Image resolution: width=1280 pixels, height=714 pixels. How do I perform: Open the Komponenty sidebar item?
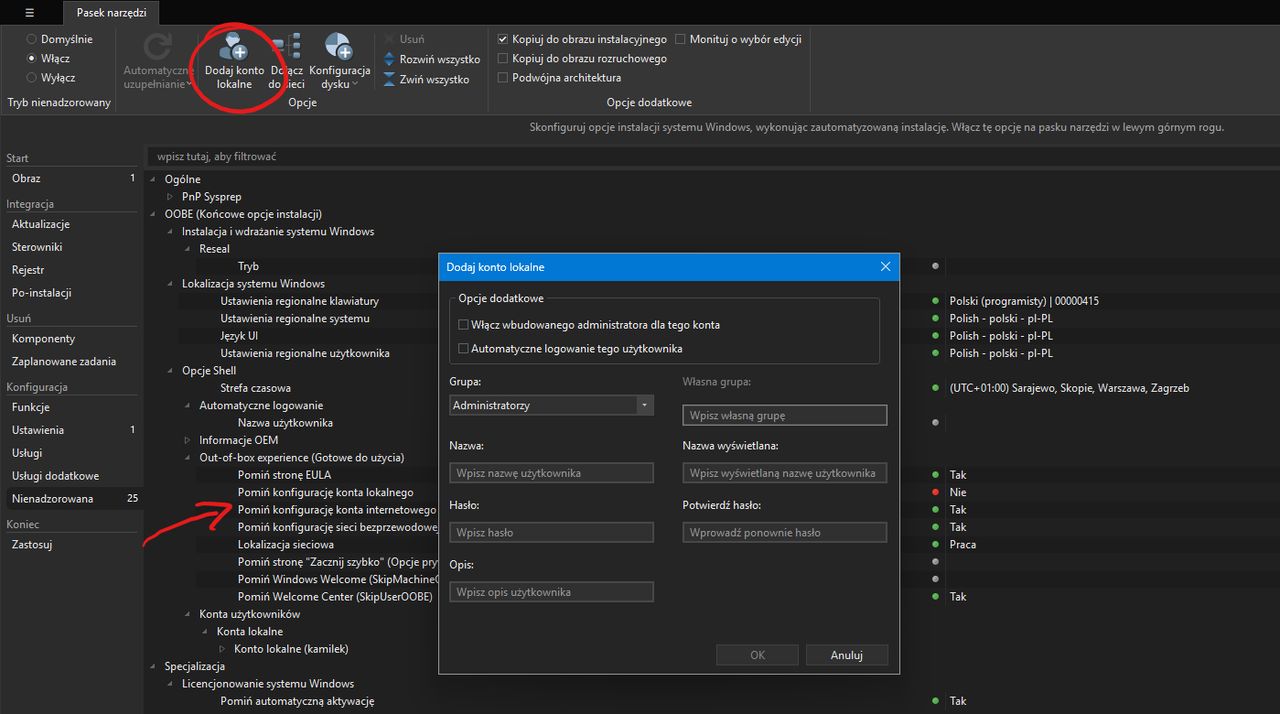[43, 339]
